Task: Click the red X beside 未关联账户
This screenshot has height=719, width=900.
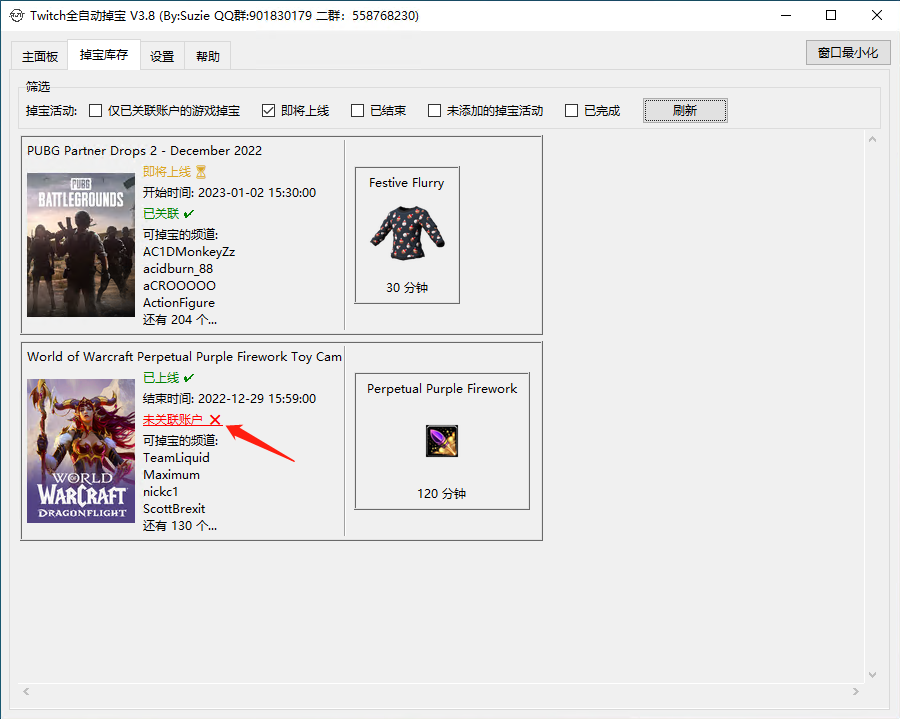Action: point(215,419)
